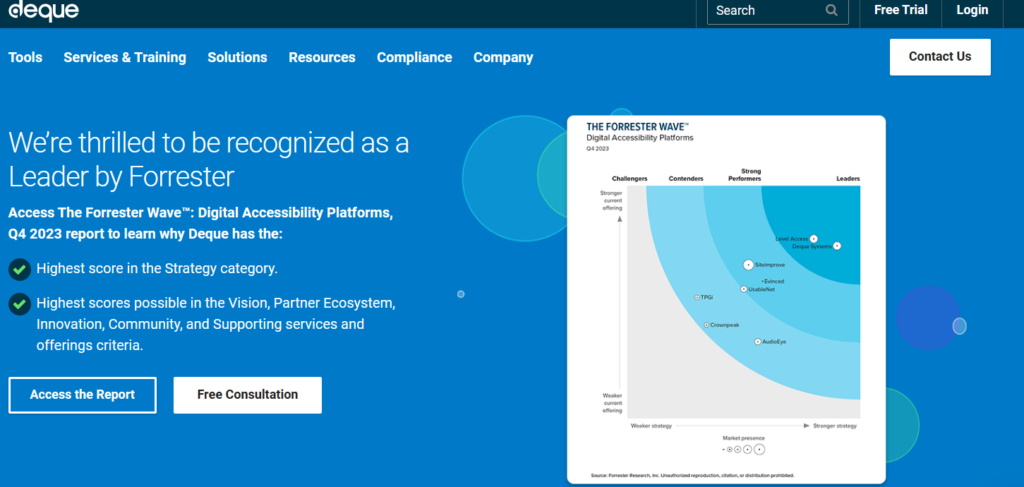
Task: Click the AudioEye dot in the chart
Action: (x=758, y=341)
